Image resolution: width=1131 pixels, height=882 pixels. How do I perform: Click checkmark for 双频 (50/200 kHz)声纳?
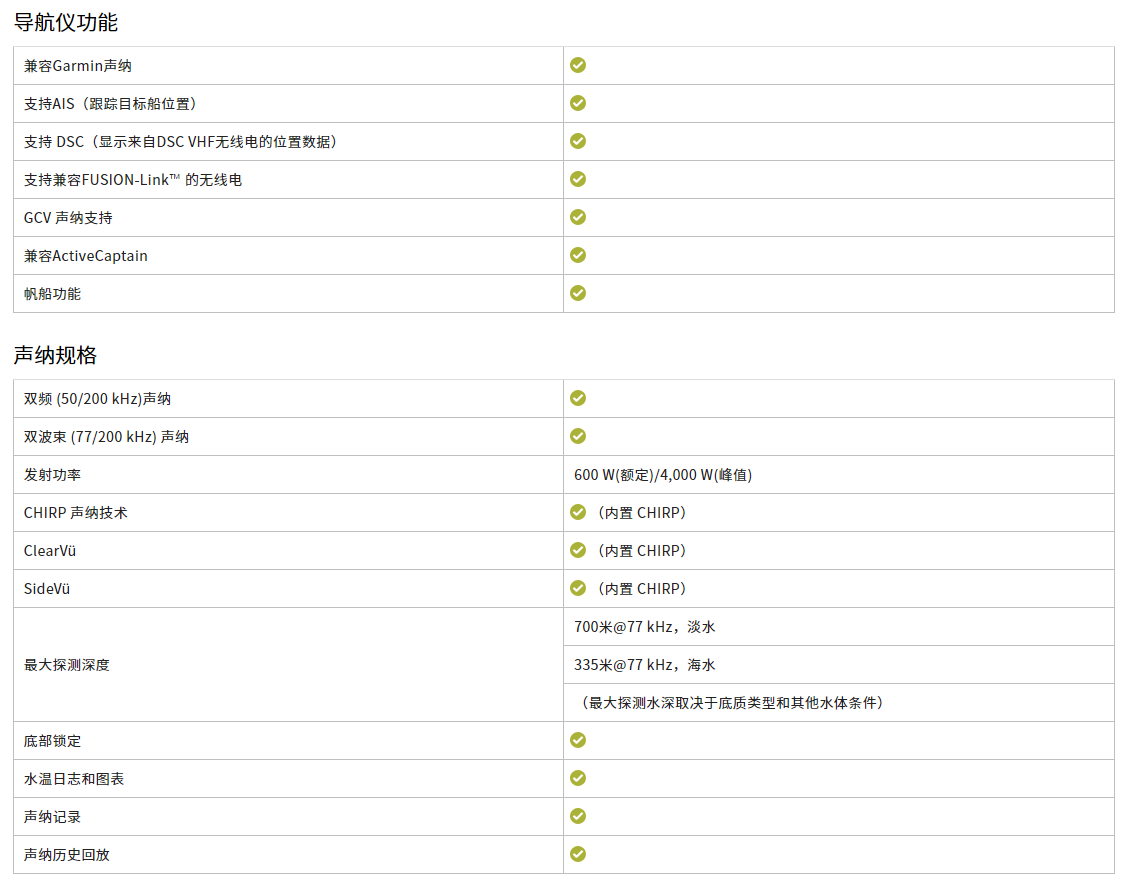pos(578,398)
